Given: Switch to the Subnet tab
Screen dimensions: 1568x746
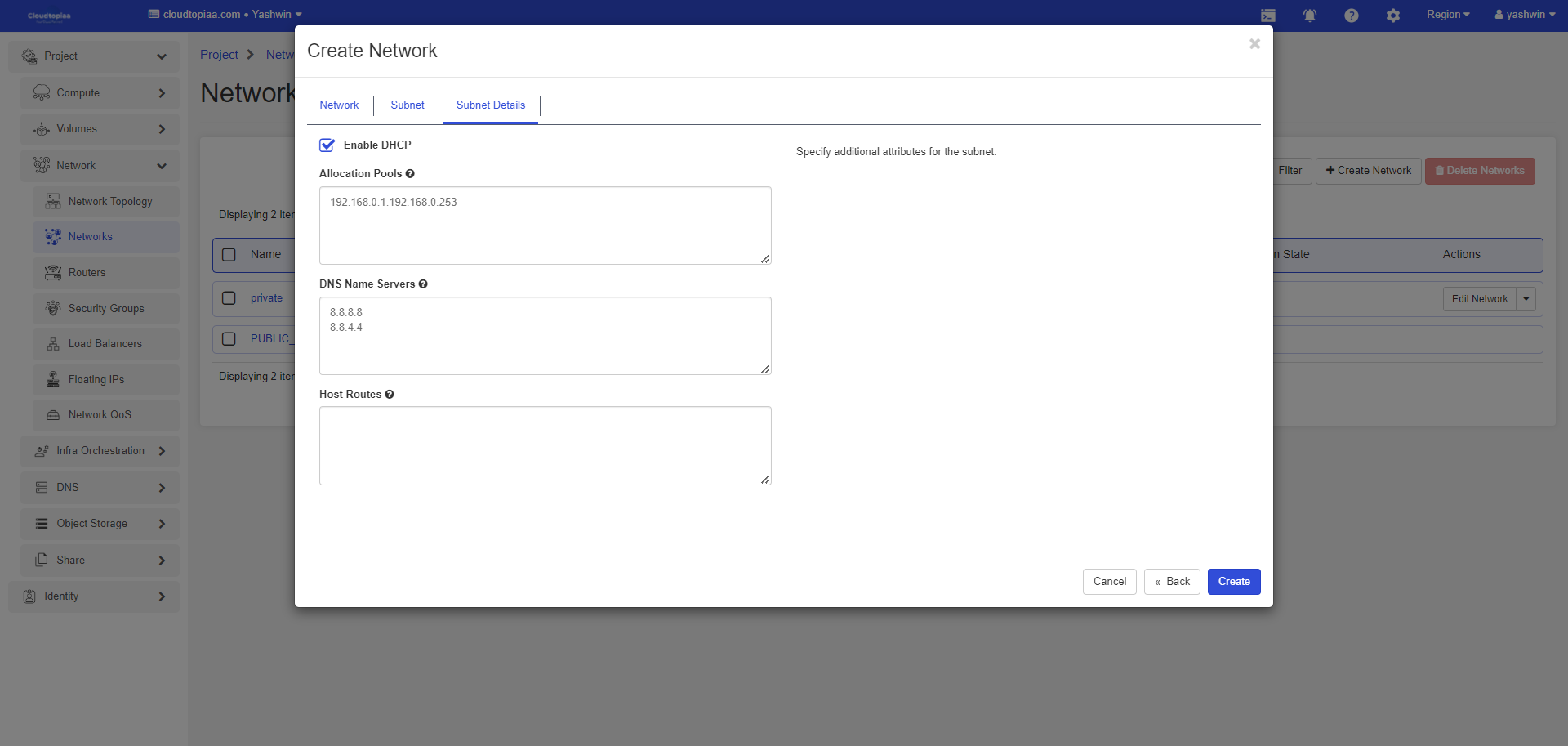Looking at the screenshot, I should 407,105.
